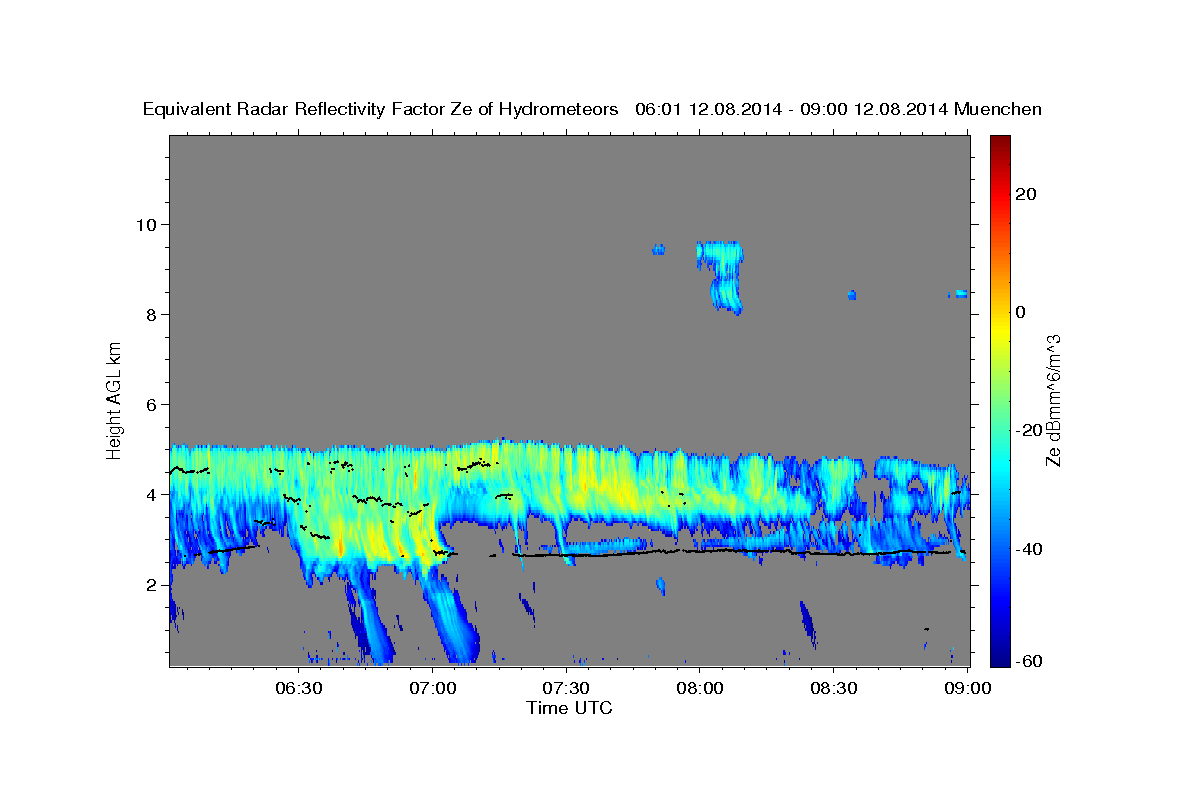Click the 07:00 time tick label
The width and height of the screenshot is (1200, 800).
click(433, 689)
